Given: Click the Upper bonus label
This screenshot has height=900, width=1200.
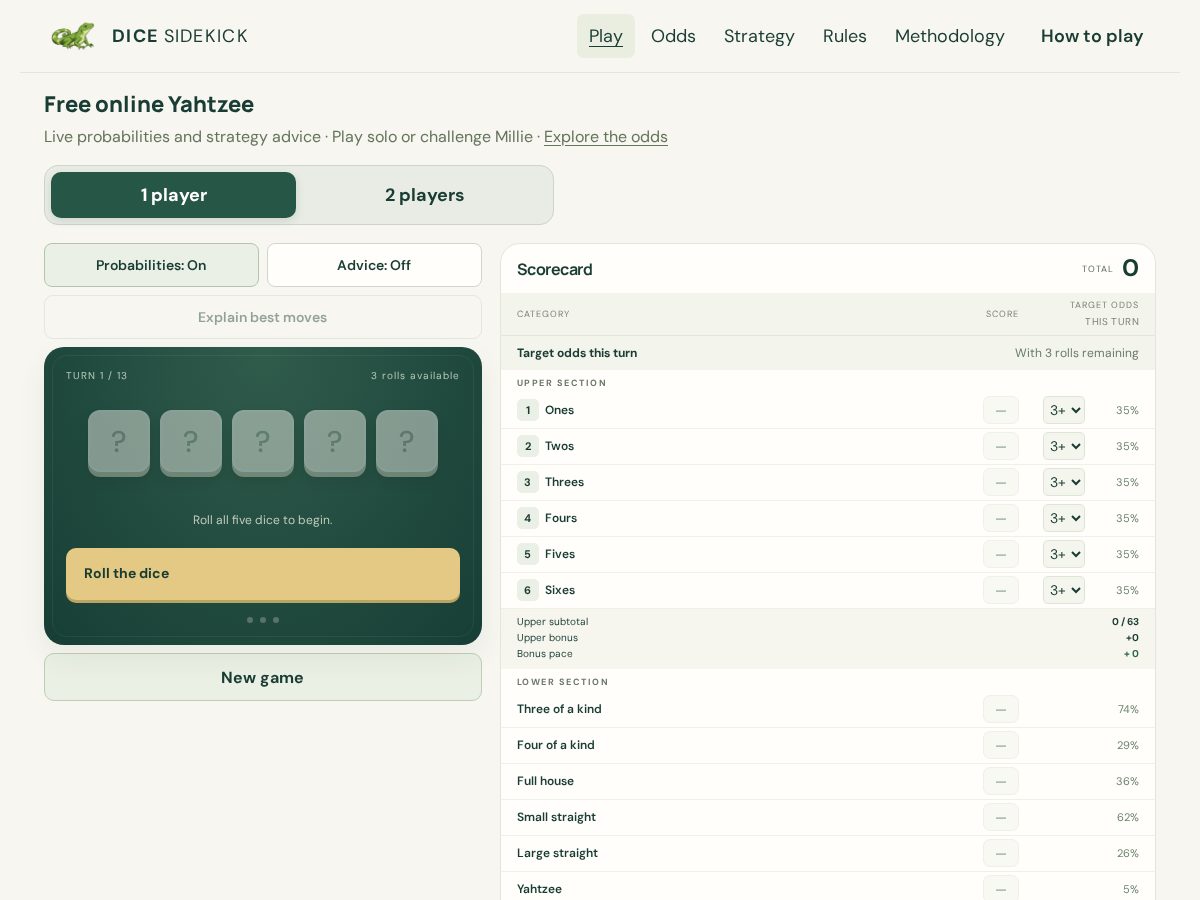Looking at the screenshot, I should [547, 638].
